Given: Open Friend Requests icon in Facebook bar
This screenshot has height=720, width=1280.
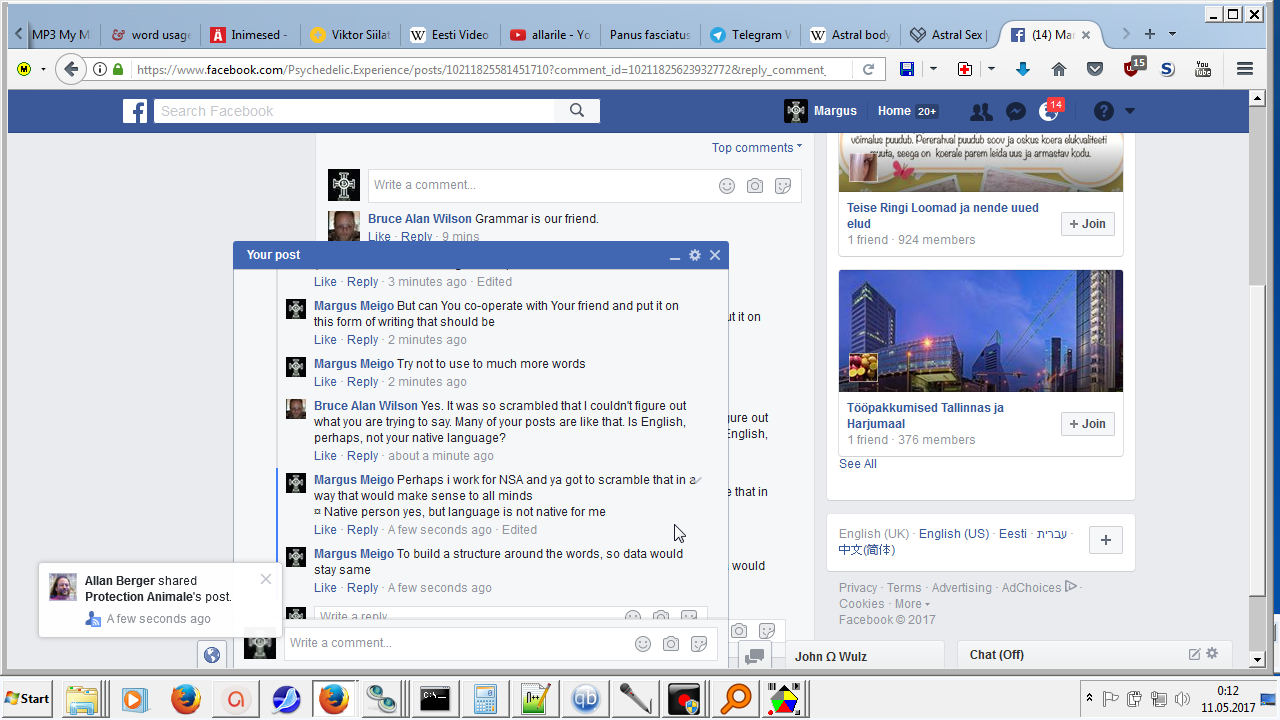Looking at the screenshot, I should (981, 111).
